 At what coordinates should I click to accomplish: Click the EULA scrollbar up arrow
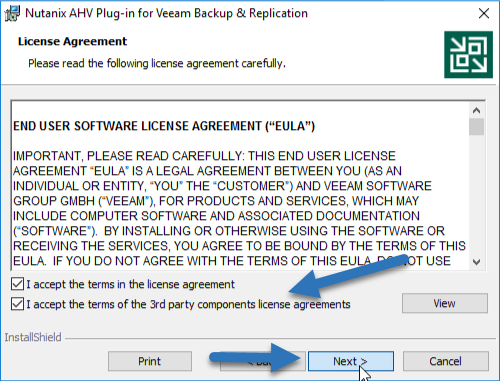coord(476,110)
